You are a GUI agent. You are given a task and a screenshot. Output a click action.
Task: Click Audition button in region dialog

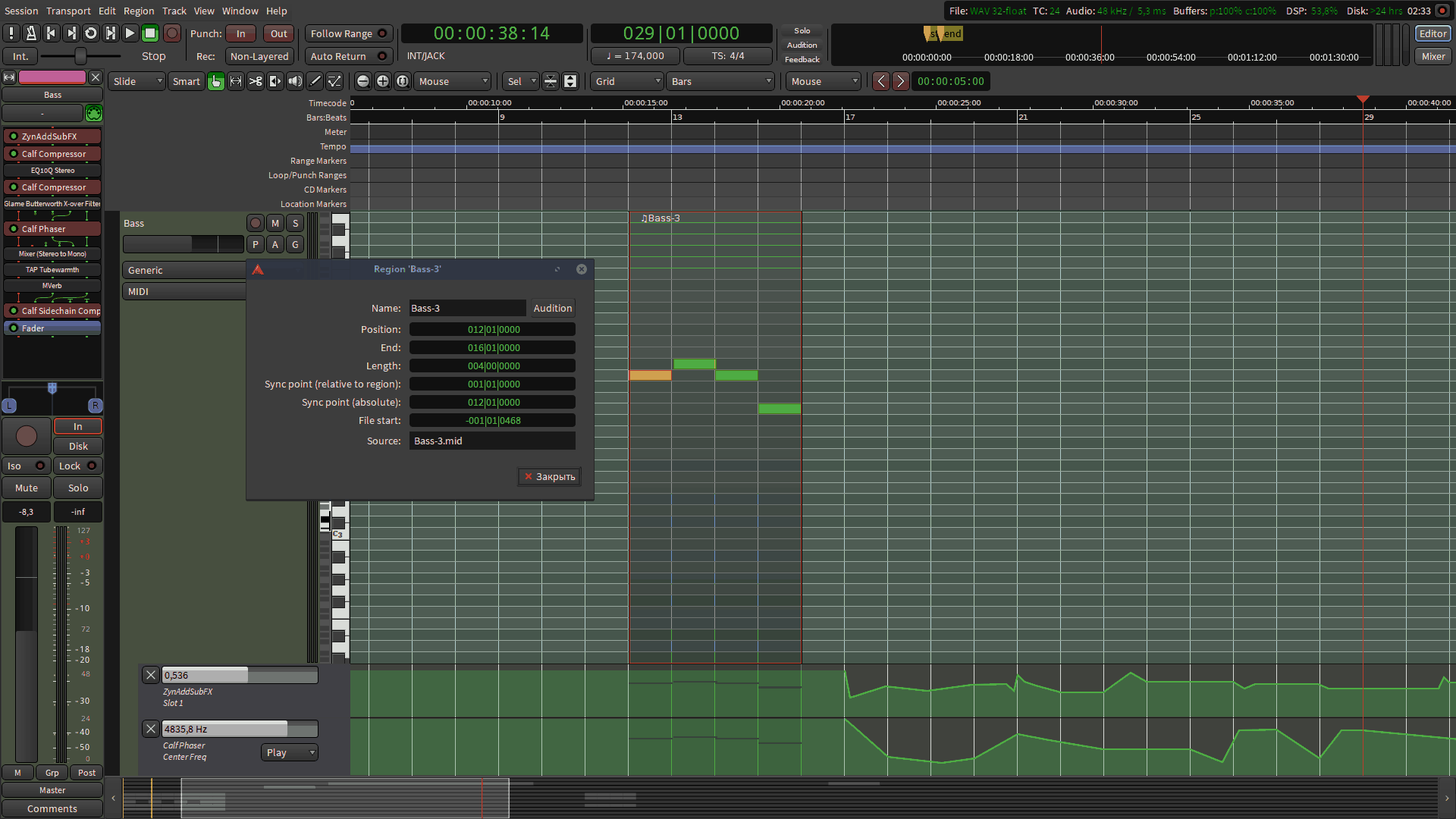coord(552,308)
